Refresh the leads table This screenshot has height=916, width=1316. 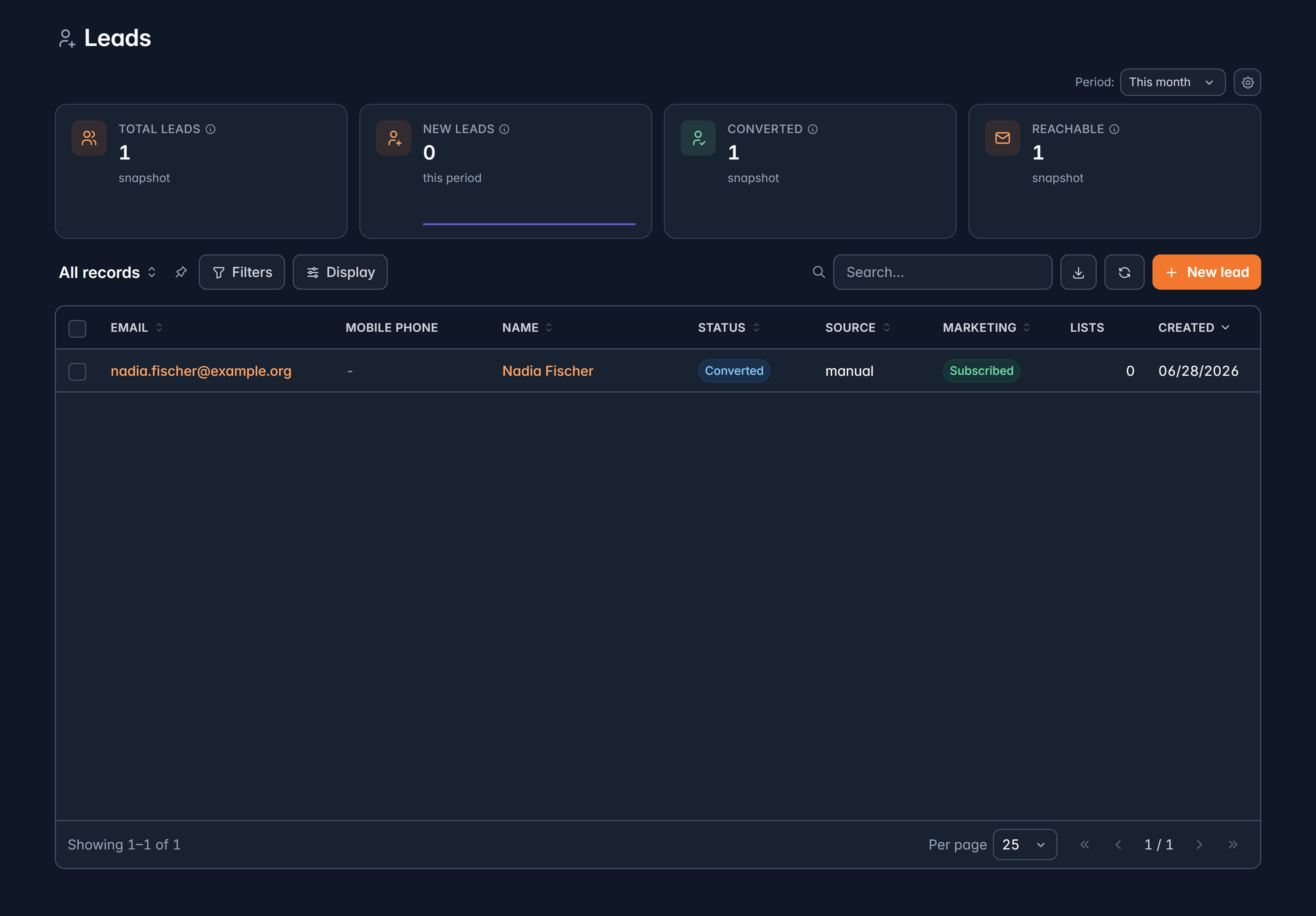[x=1124, y=272]
